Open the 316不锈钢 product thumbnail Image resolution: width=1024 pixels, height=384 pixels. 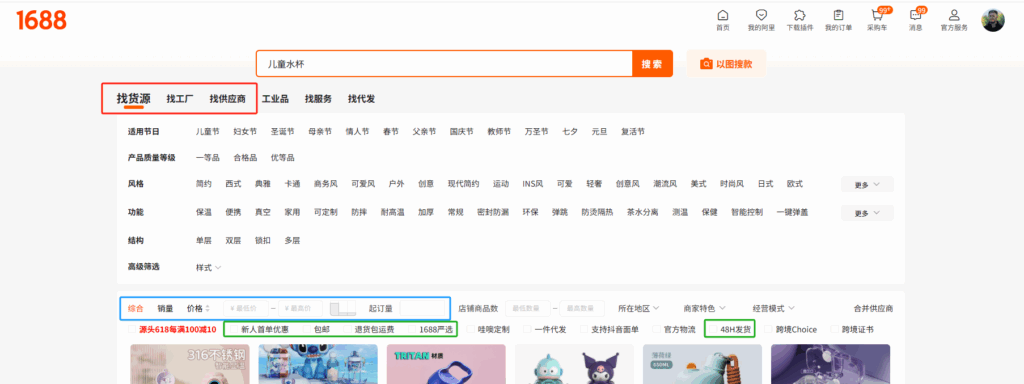click(x=189, y=364)
